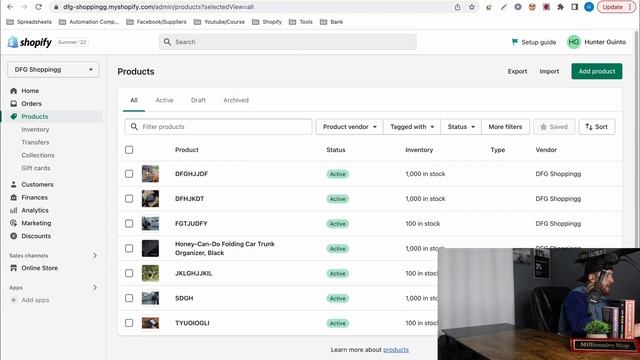Go forward in browser
The height and width of the screenshot is (360, 640).
(x=24, y=7)
